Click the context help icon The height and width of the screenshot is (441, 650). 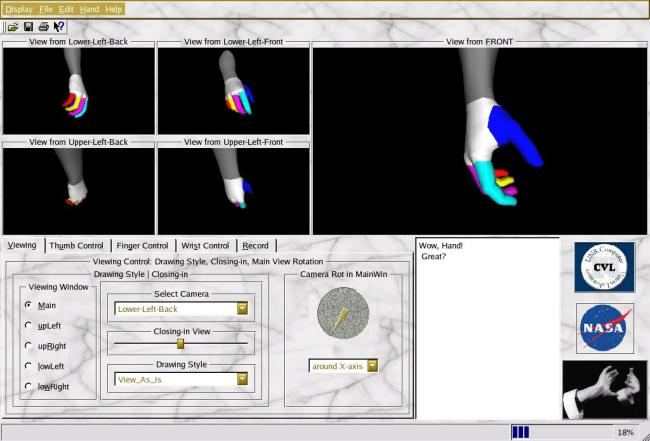[59, 26]
